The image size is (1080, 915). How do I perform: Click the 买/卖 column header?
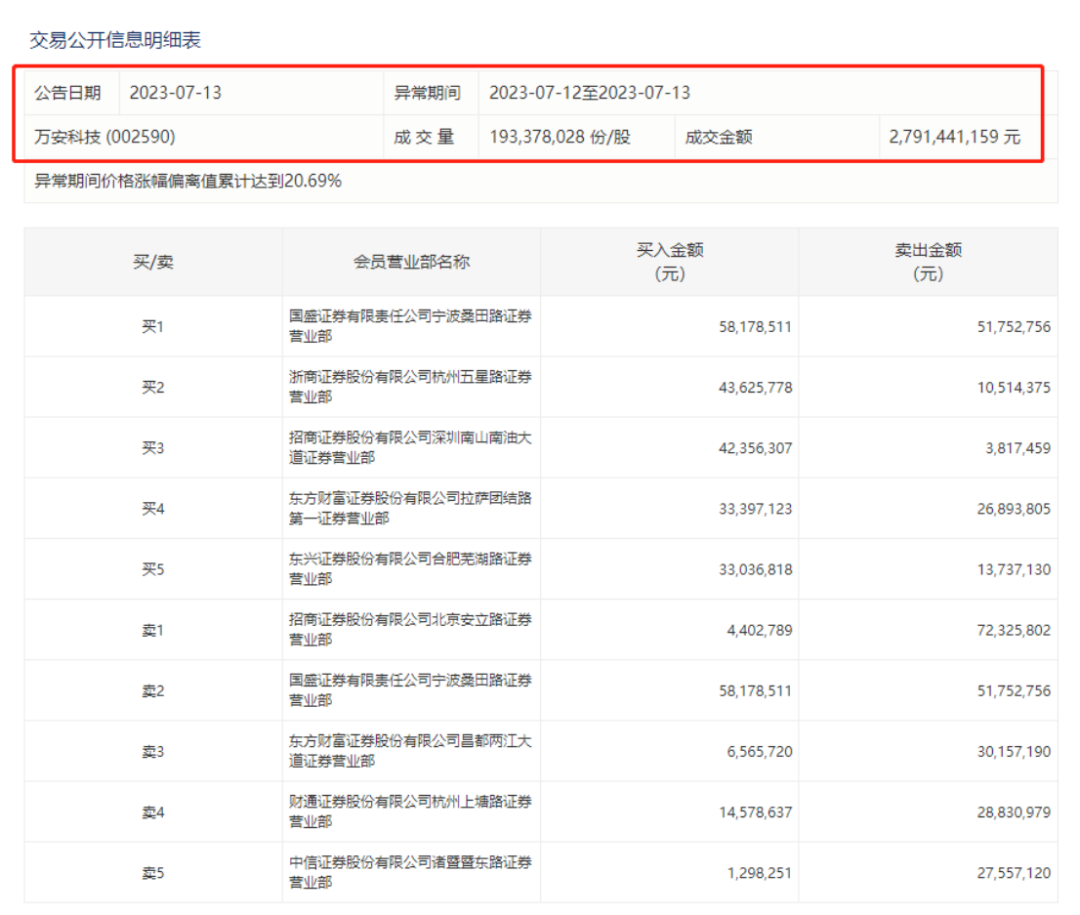[x=153, y=262]
